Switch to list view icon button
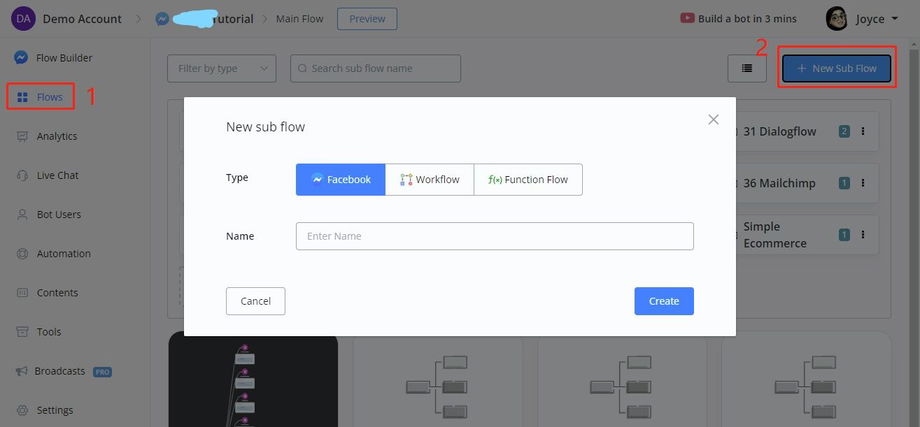This screenshot has width=920, height=427. [x=747, y=68]
